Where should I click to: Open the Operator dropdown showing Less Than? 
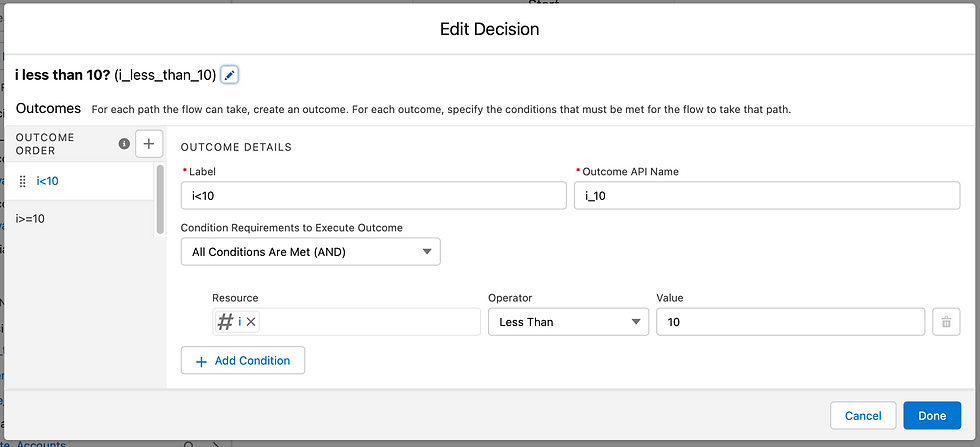568,322
